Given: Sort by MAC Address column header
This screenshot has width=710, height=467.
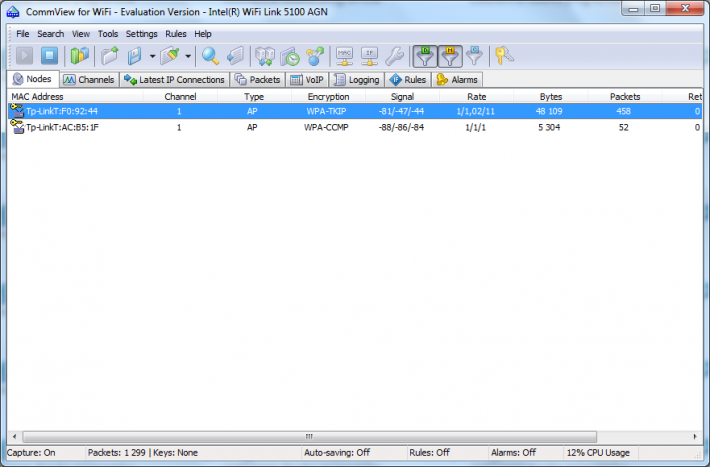Looking at the screenshot, I should point(75,96).
